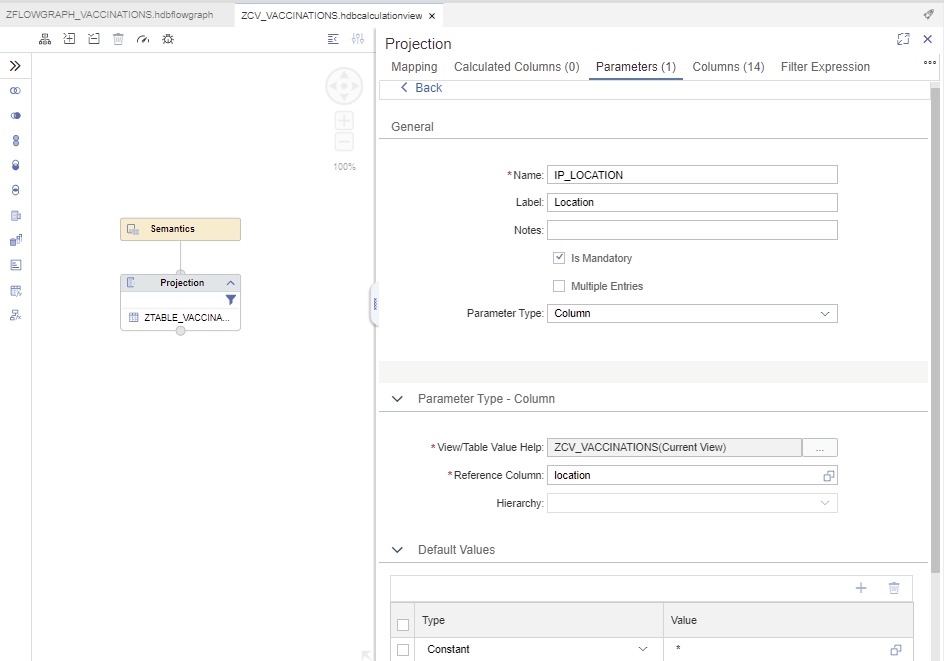Expand the node palette with double arrow

15,66
